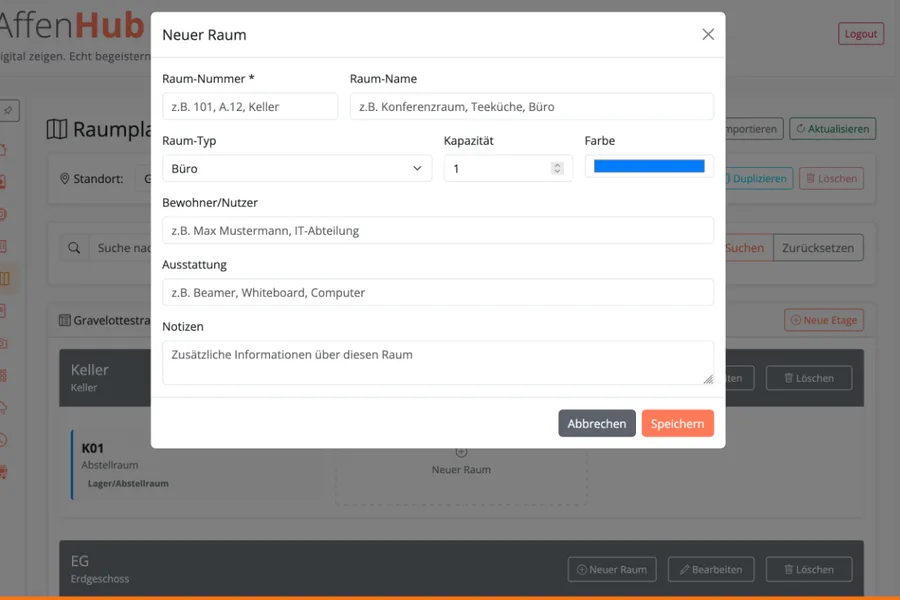
Task: Focus the Raum-Nummer input field
Action: click(x=250, y=107)
